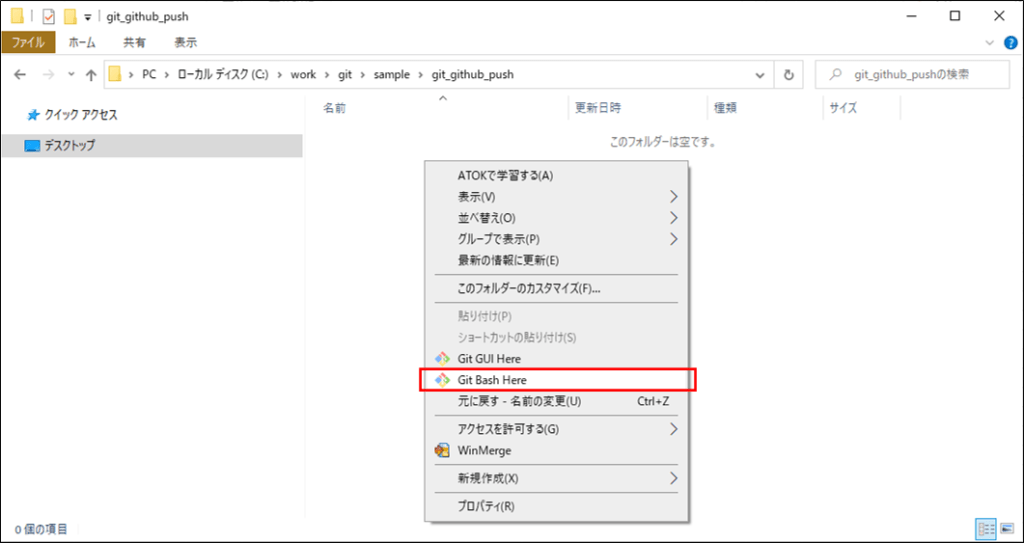The image size is (1024, 543).
Task: Click the help question mark icon
Action: tap(1010, 42)
